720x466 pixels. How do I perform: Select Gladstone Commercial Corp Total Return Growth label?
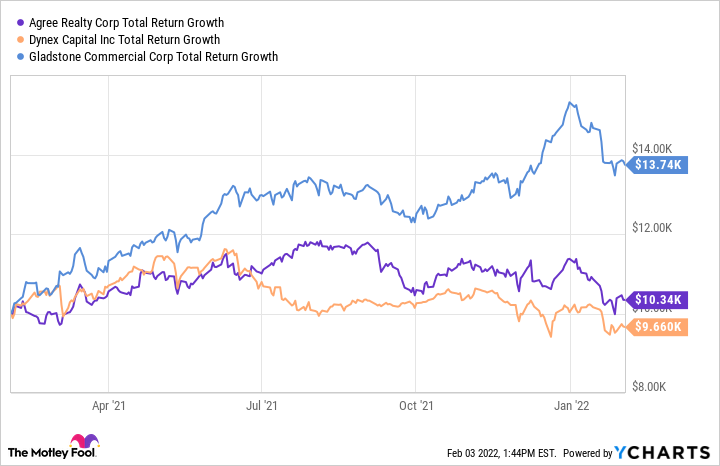150,56
